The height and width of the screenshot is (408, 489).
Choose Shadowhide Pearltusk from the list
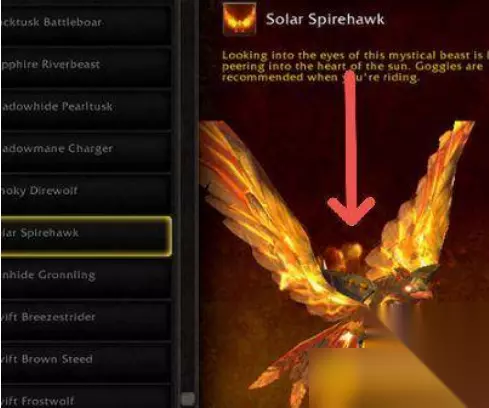[x=86, y=107]
